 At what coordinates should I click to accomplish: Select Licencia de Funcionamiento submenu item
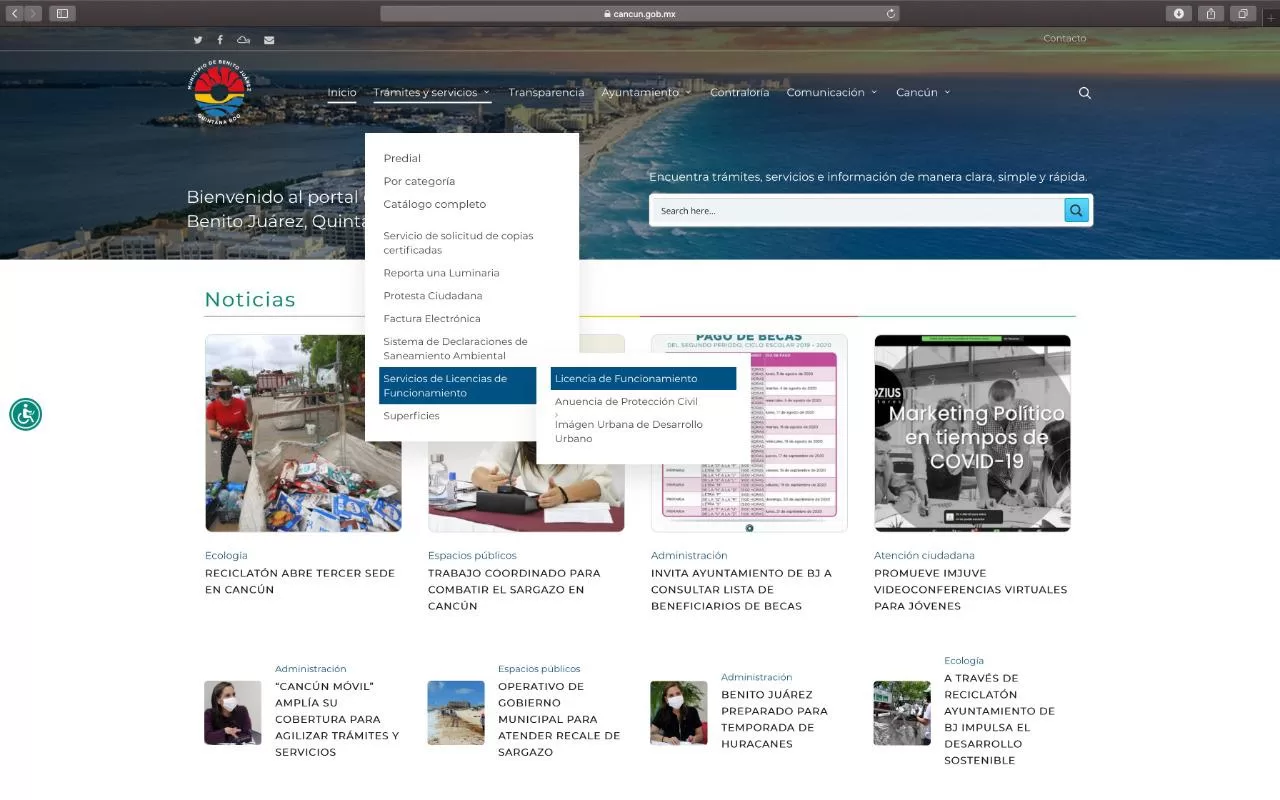[x=643, y=379]
